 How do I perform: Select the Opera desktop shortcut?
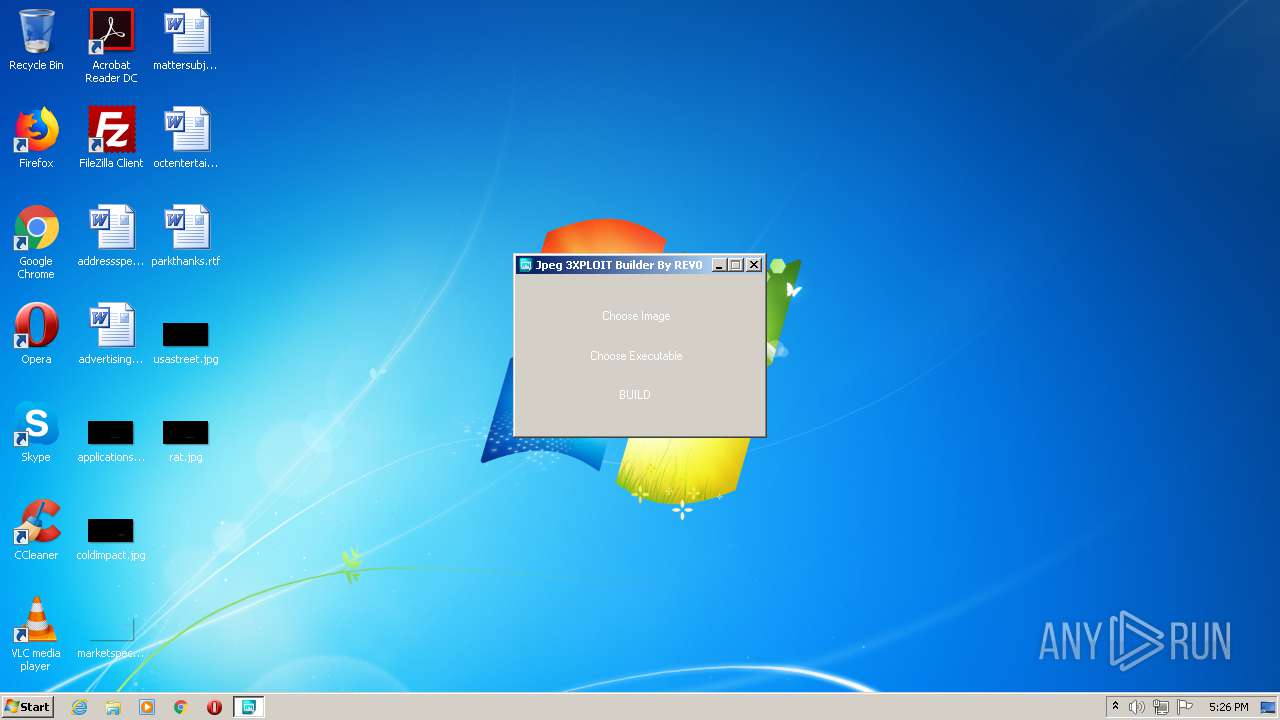tap(36, 334)
